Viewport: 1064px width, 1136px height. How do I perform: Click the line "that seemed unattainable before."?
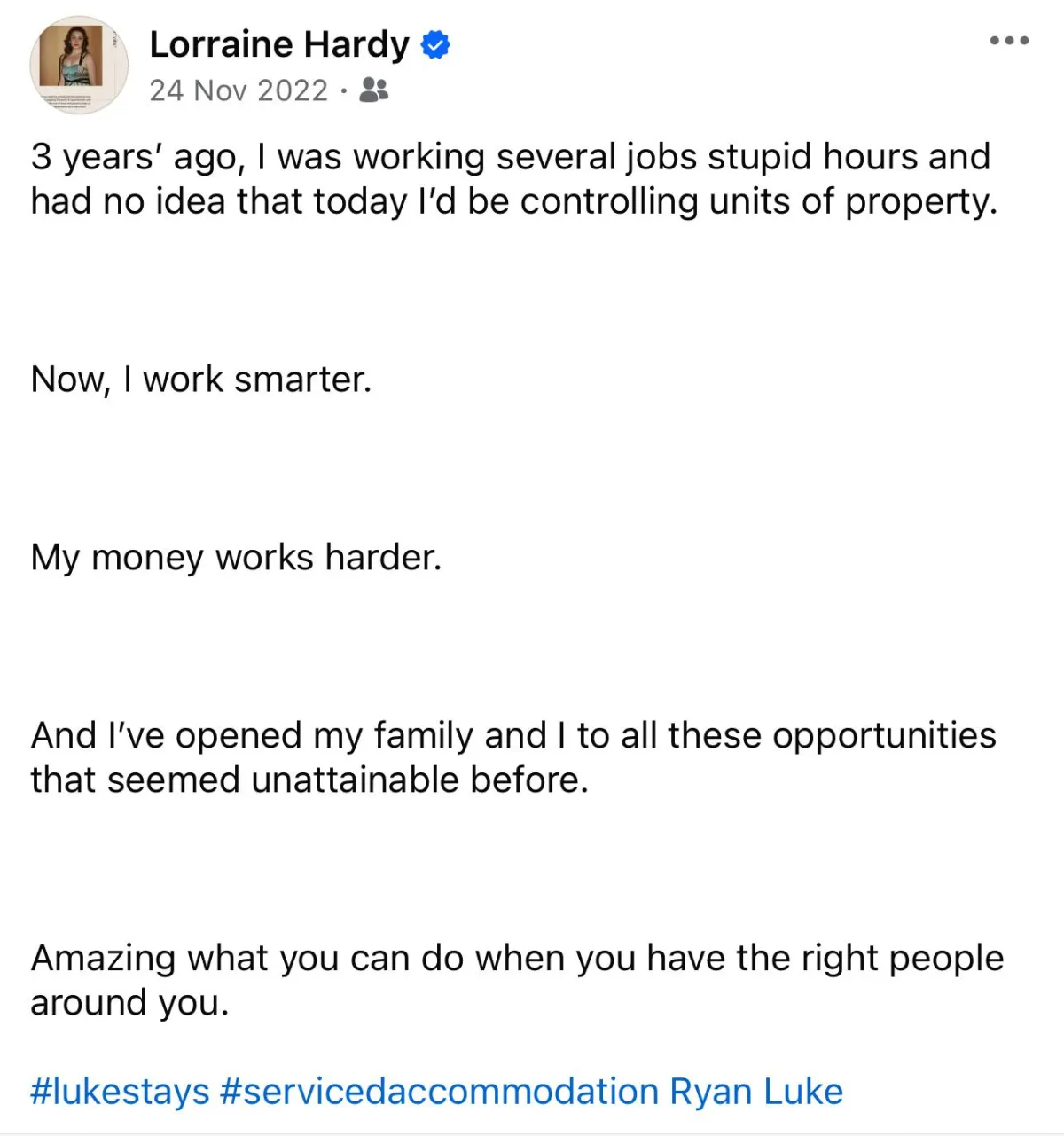point(309,780)
